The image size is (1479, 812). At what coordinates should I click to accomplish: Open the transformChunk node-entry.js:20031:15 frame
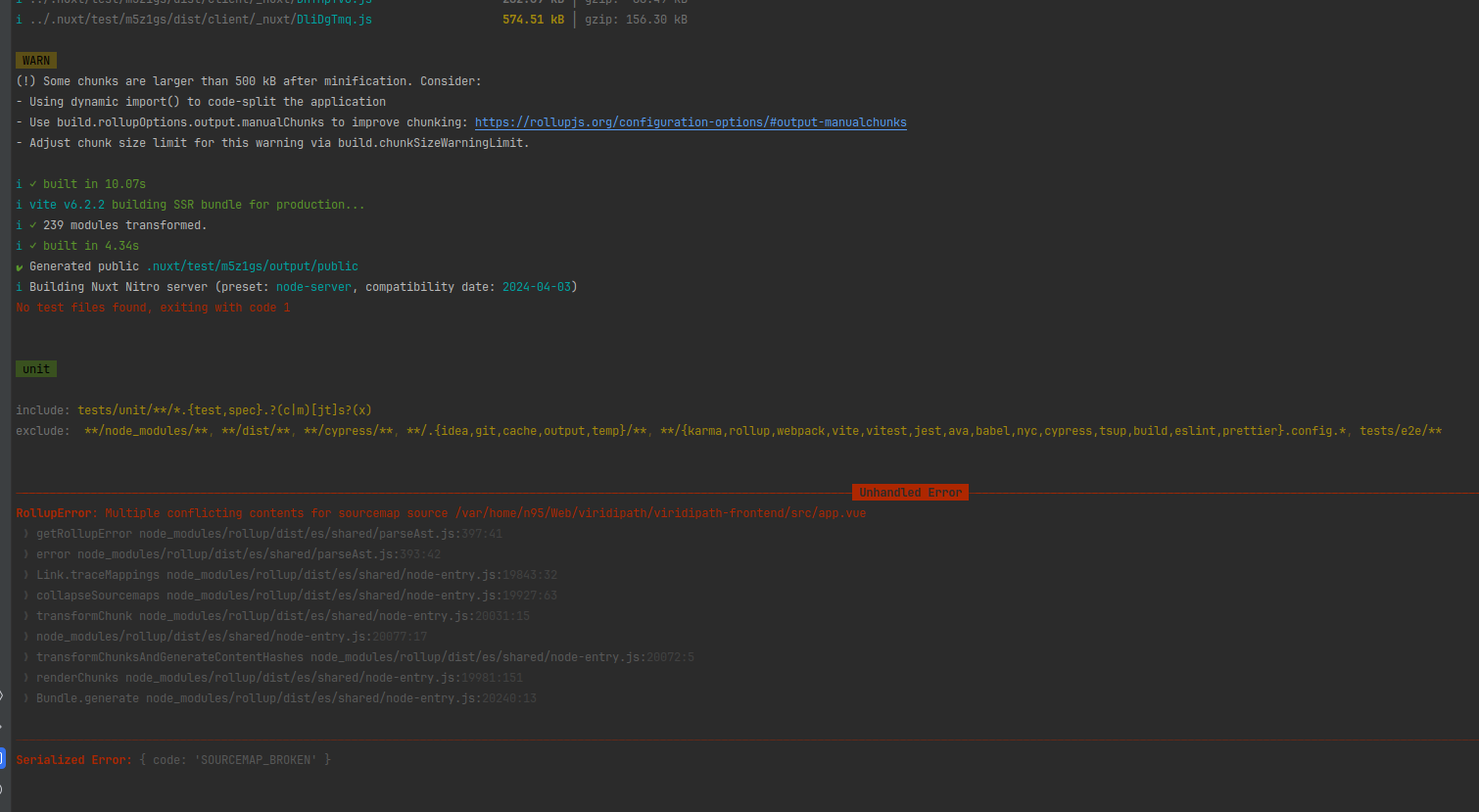click(x=283, y=616)
